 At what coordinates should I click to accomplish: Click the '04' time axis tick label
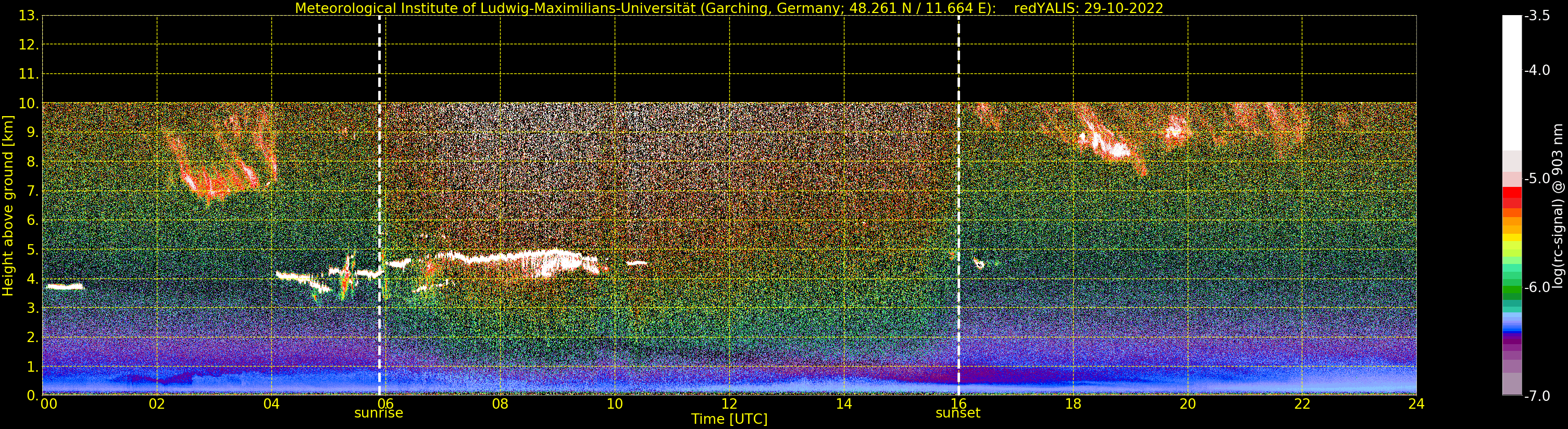[x=271, y=404]
